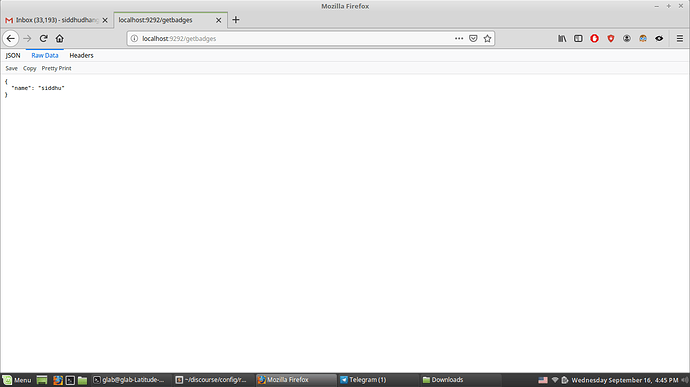Viewport: 690px width, 387px height.
Task: Open the clock showing Wednesday September 16
Action: tap(624, 380)
